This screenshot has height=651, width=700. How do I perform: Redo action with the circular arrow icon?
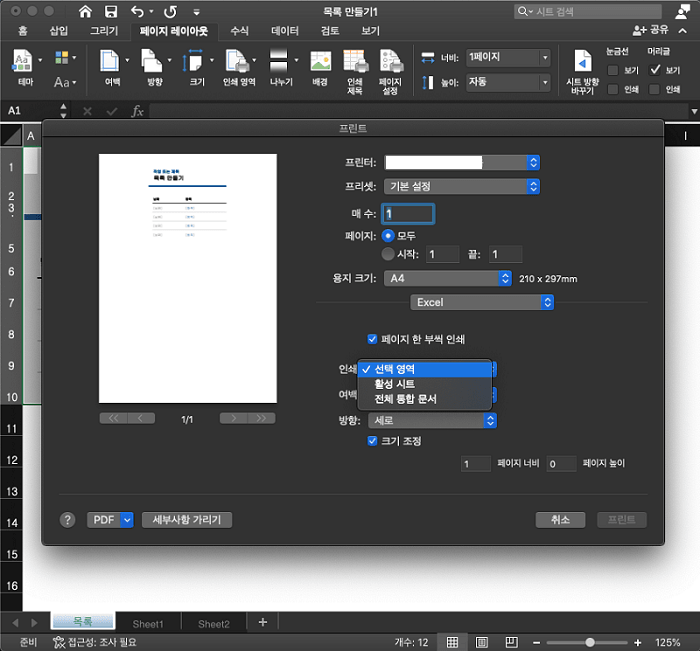(170, 12)
